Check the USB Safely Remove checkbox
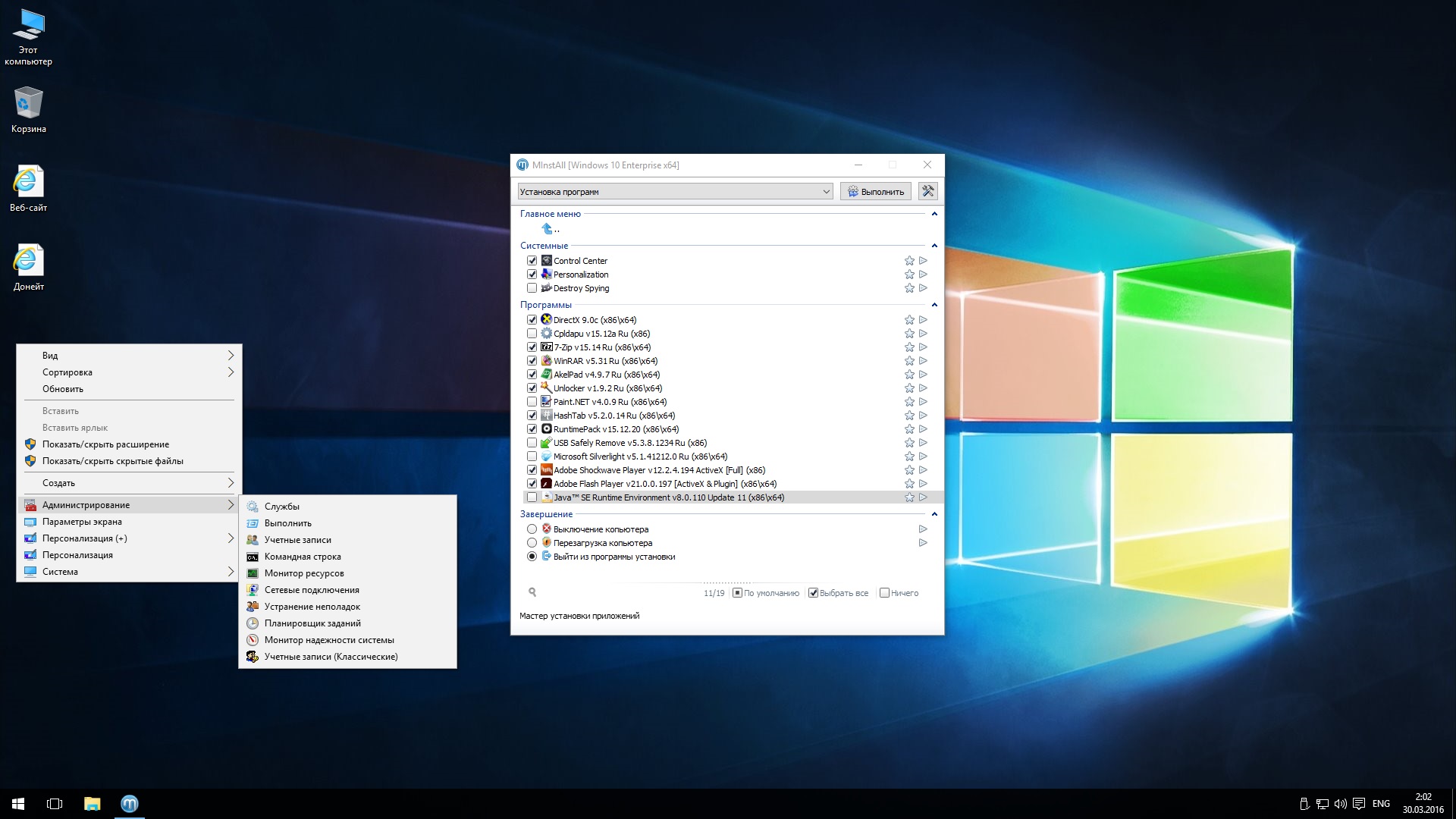This screenshot has height=819, width=1456. 532,443
